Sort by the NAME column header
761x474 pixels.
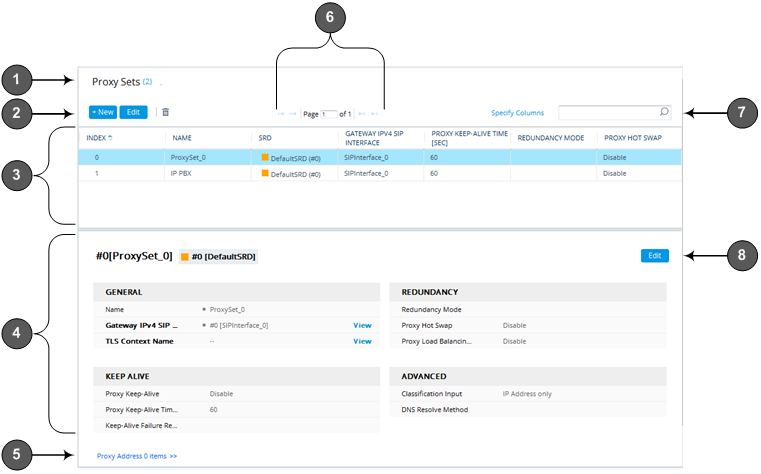point(182,137)
